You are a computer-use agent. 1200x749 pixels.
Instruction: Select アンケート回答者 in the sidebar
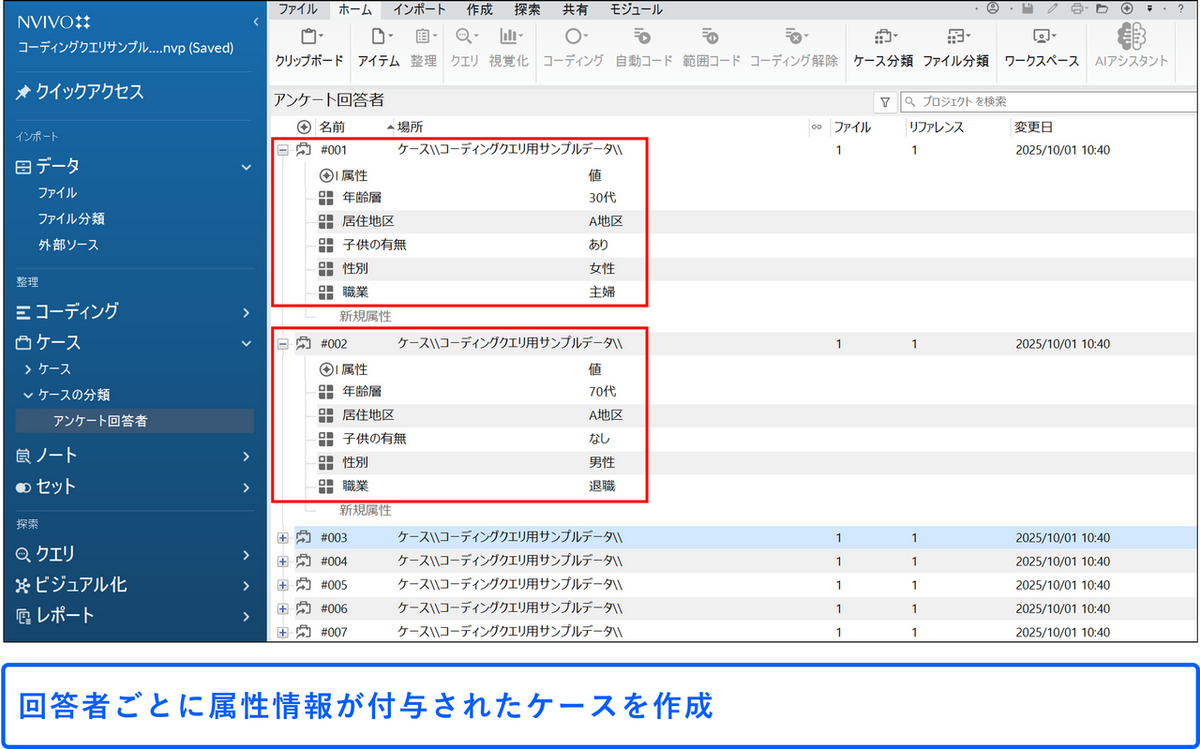[x=100, y=421]
